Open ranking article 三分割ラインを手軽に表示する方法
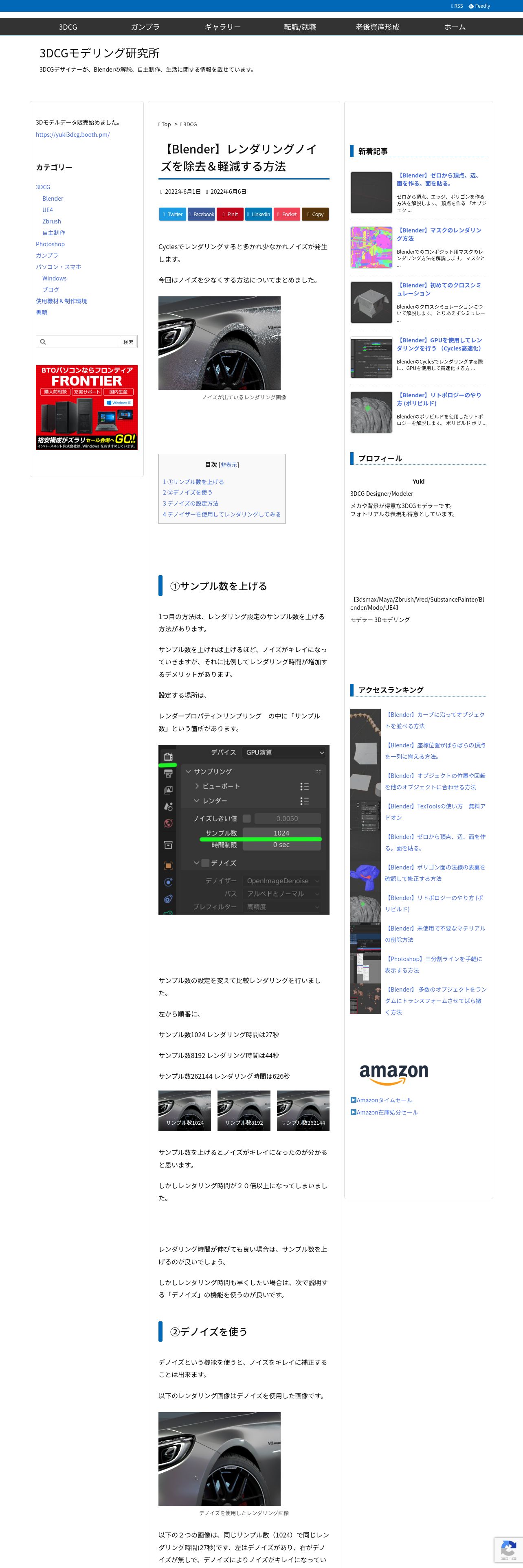The image size is (523, 1568). click(433, 964)
